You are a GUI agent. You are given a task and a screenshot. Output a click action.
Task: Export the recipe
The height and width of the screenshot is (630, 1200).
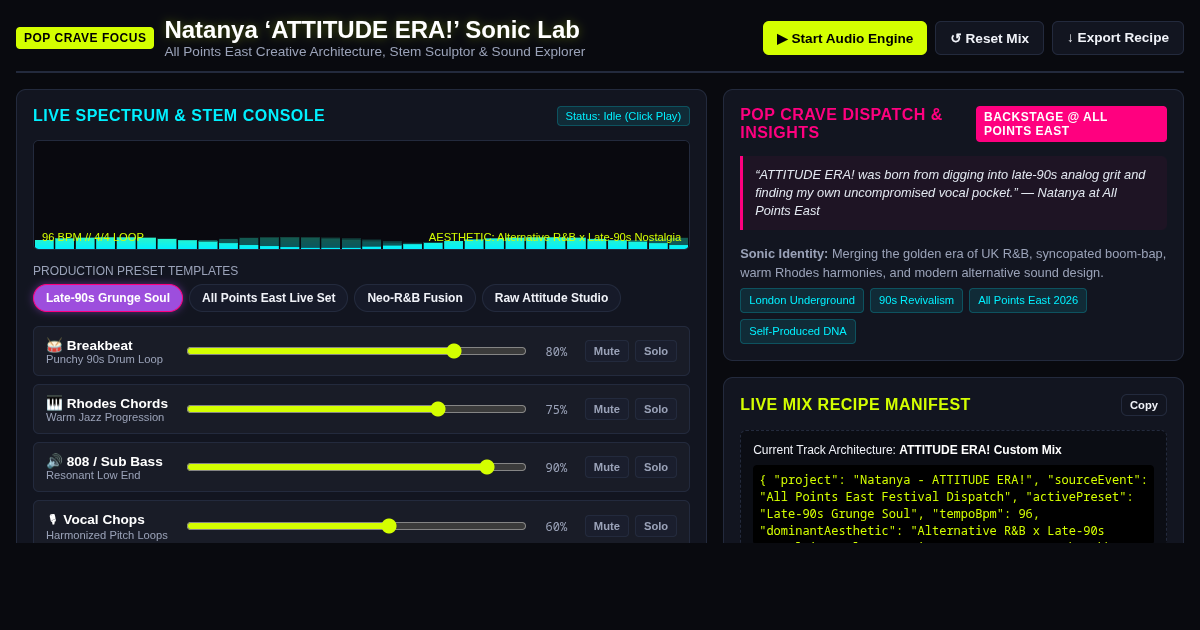click(x=1118, y=38)
